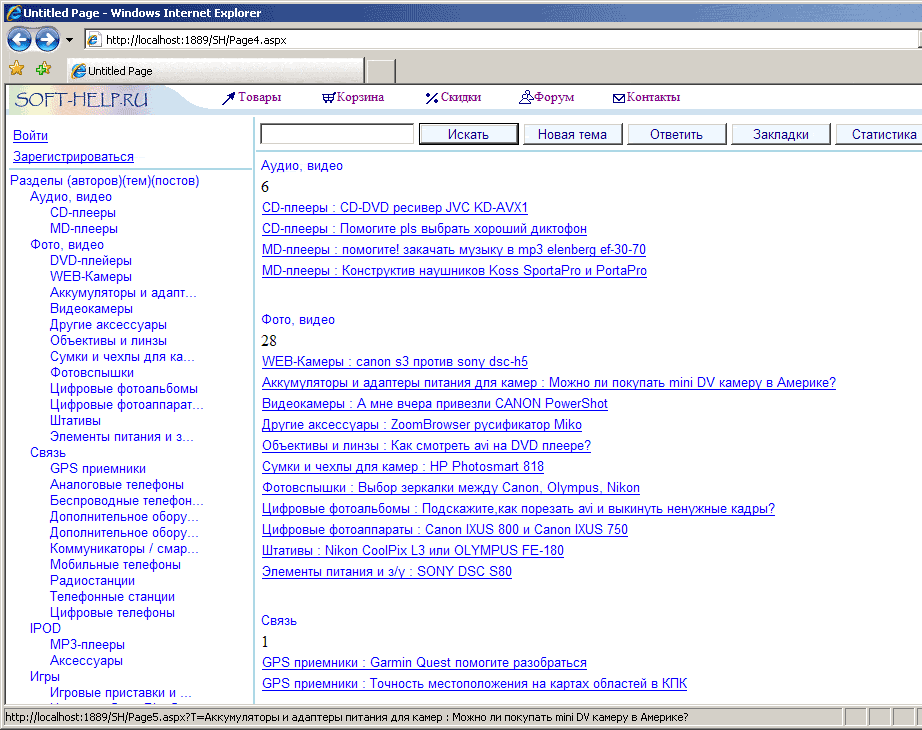
Task: Select Аксессуары under IPOD in sidebar
Action: 86,660
